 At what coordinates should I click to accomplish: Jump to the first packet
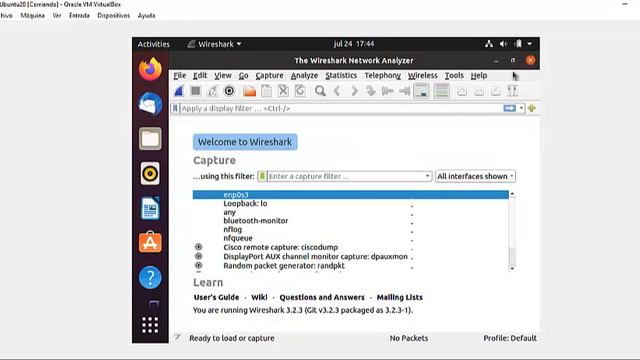pos(387,91)
